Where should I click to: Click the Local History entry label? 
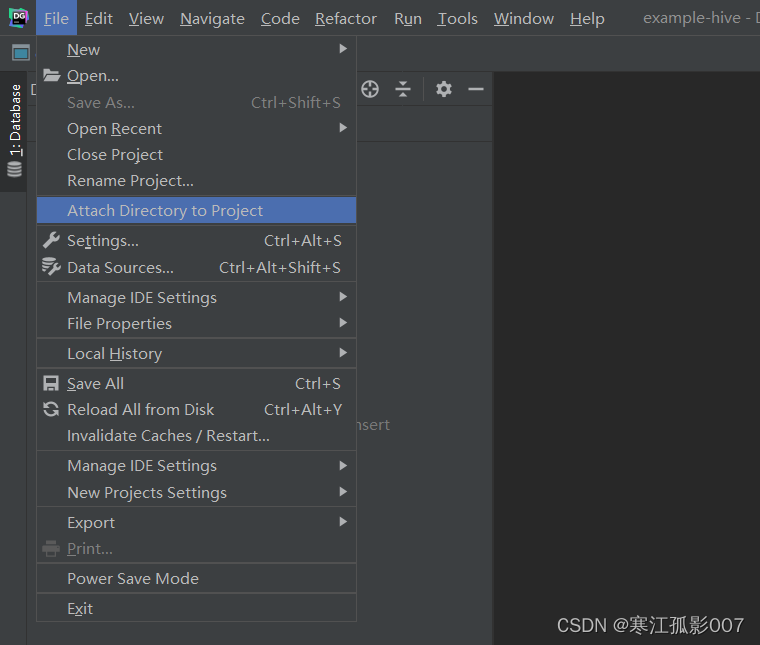click(114, 354)
